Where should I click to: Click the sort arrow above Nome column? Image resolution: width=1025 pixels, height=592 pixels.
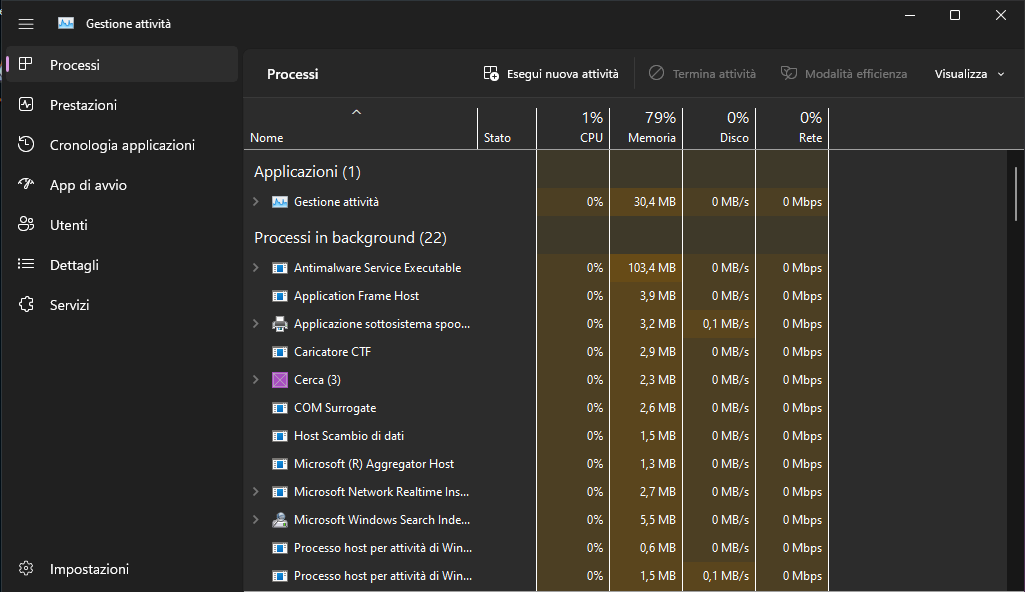(356, 112)
